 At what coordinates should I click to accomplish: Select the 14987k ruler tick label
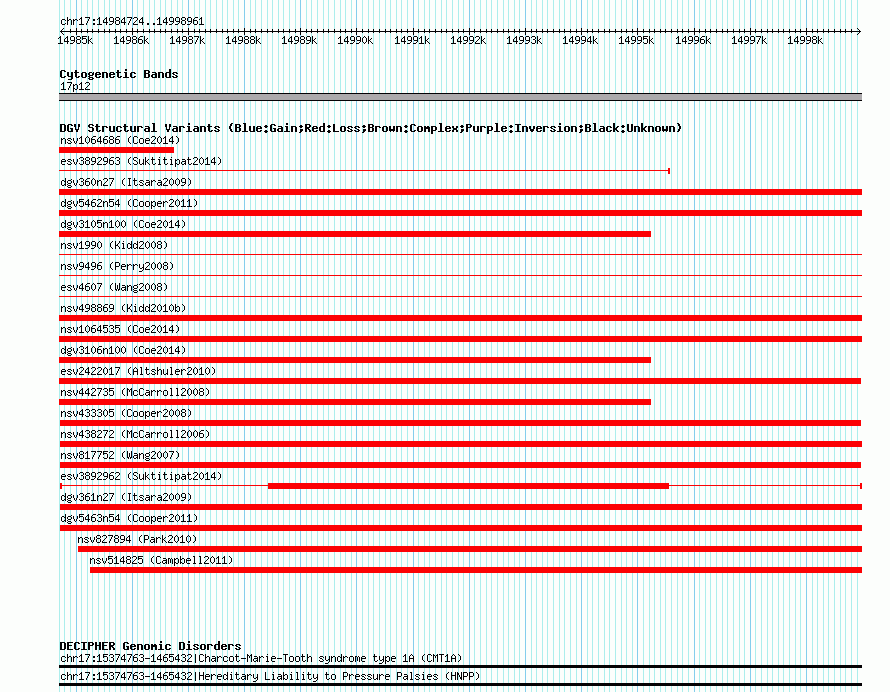[x=187, y=40]
